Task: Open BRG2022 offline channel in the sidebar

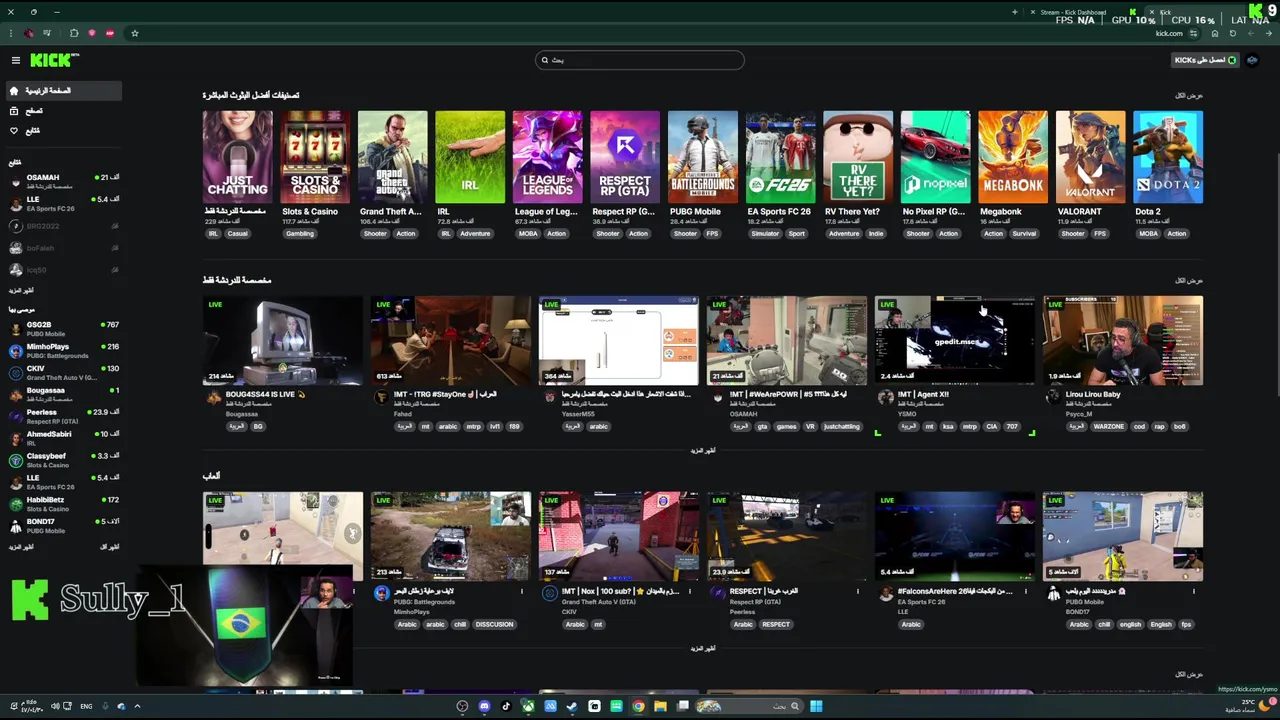Action: tap(64, 226)
